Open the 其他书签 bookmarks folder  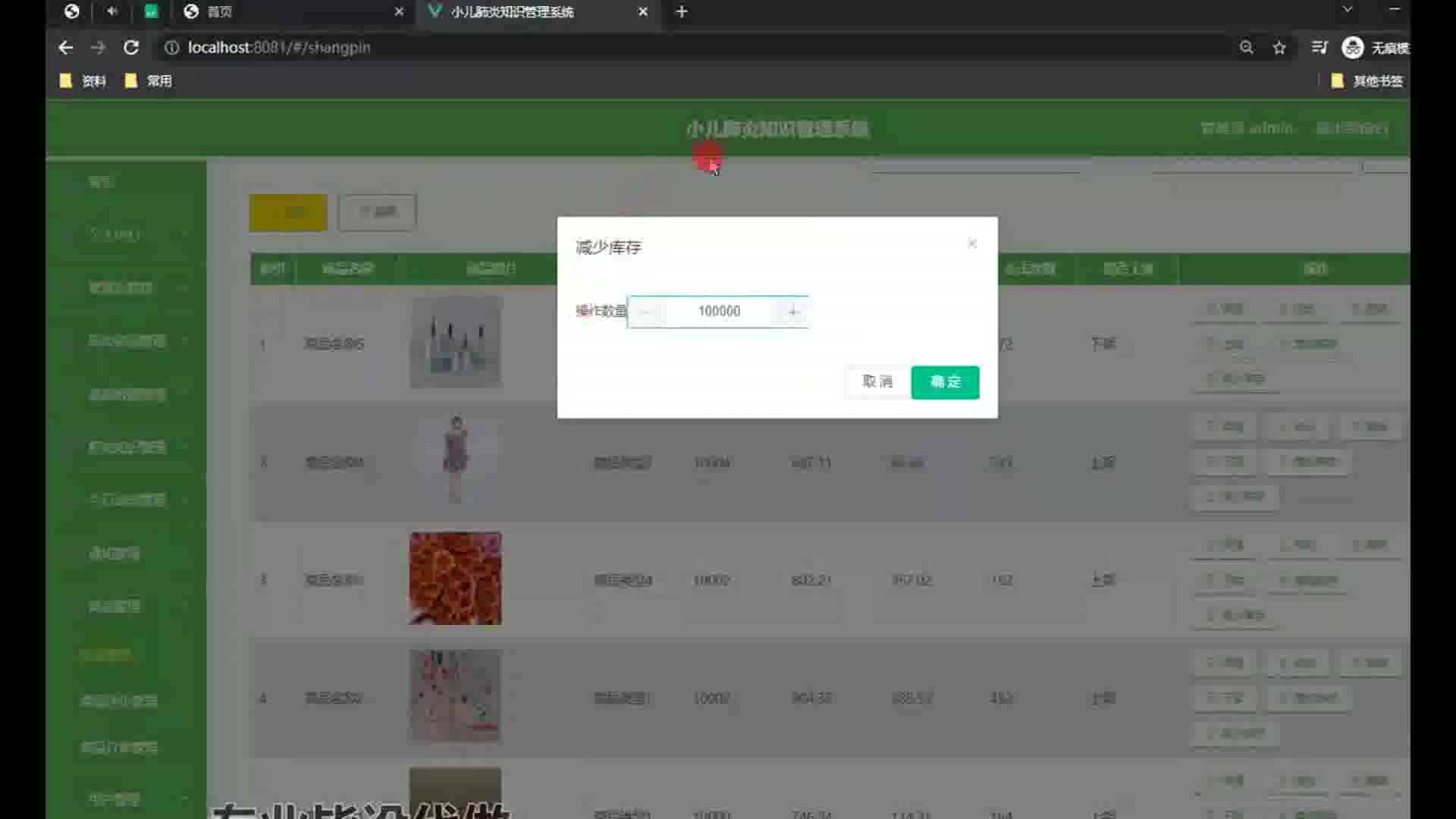[x=1367, y=80]
